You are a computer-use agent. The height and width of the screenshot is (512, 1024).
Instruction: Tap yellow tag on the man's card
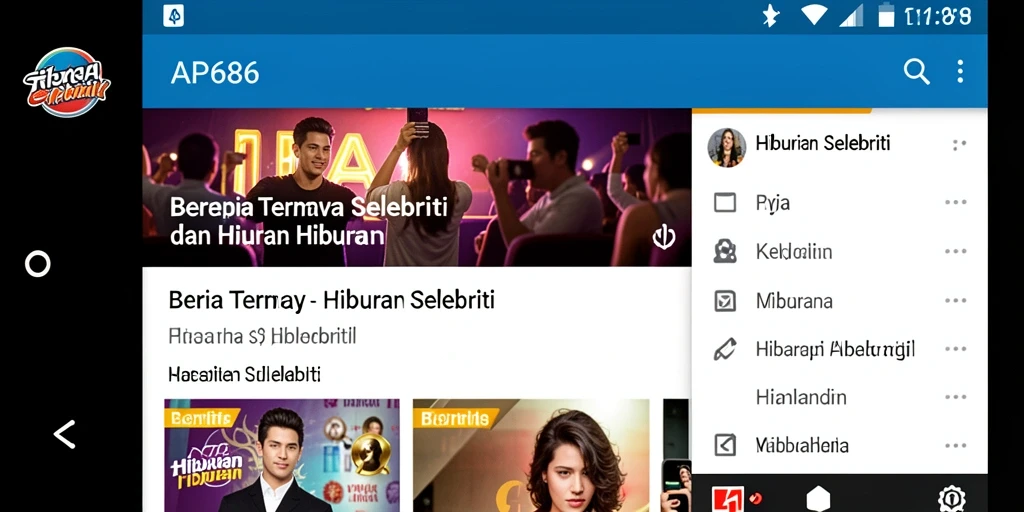click(x=202, y=419)
